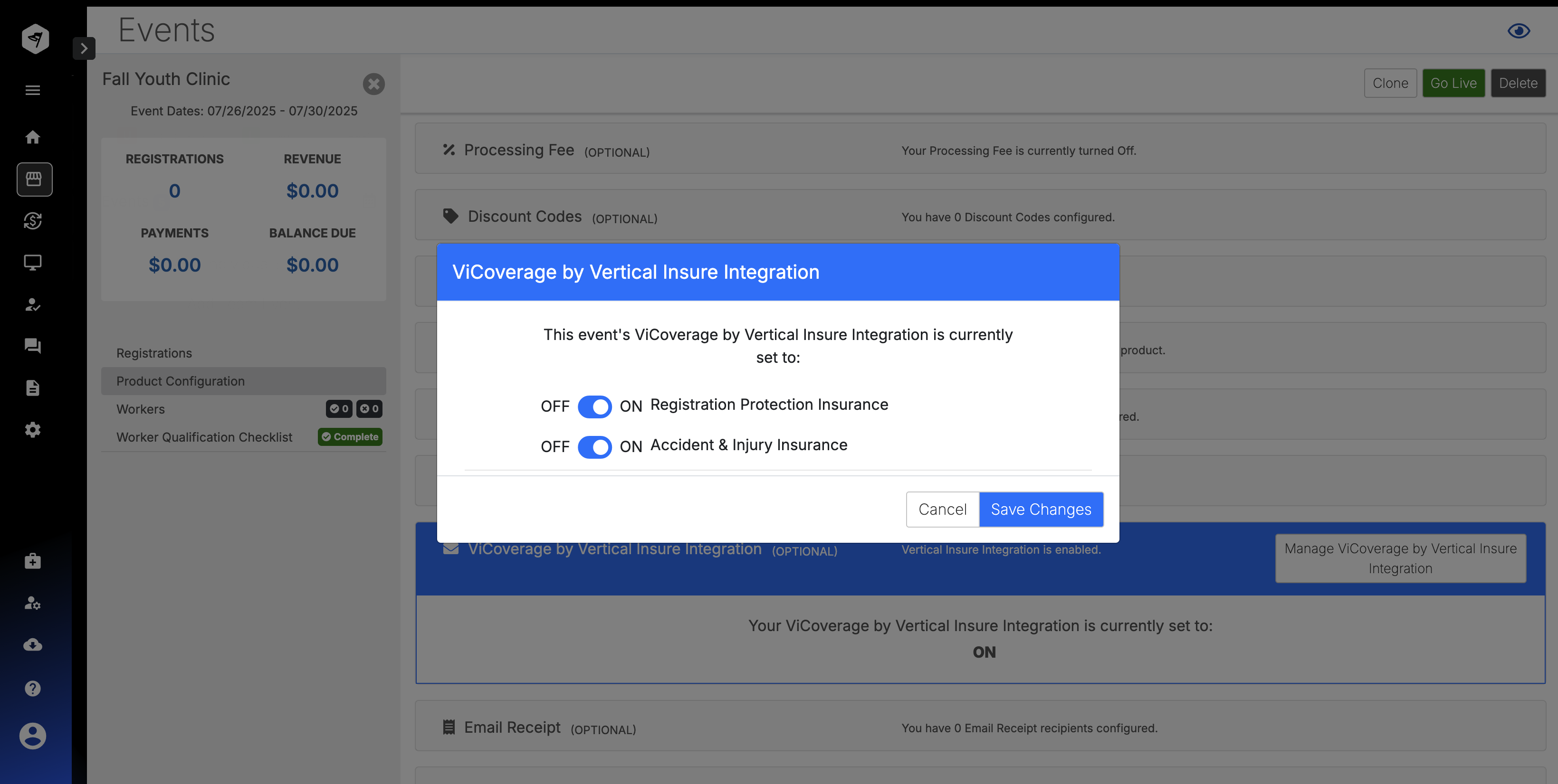Click the app logo in the sidebar
Screen dimensions: 1558x784
[35, 38]
